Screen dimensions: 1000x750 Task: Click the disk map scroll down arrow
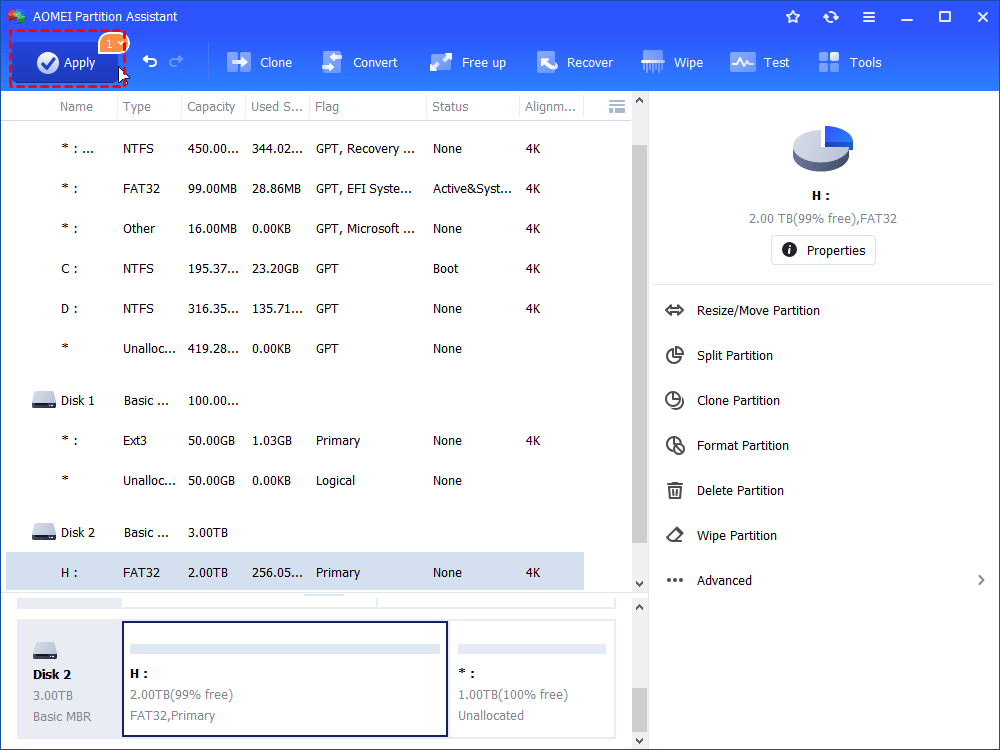(640, 741)
